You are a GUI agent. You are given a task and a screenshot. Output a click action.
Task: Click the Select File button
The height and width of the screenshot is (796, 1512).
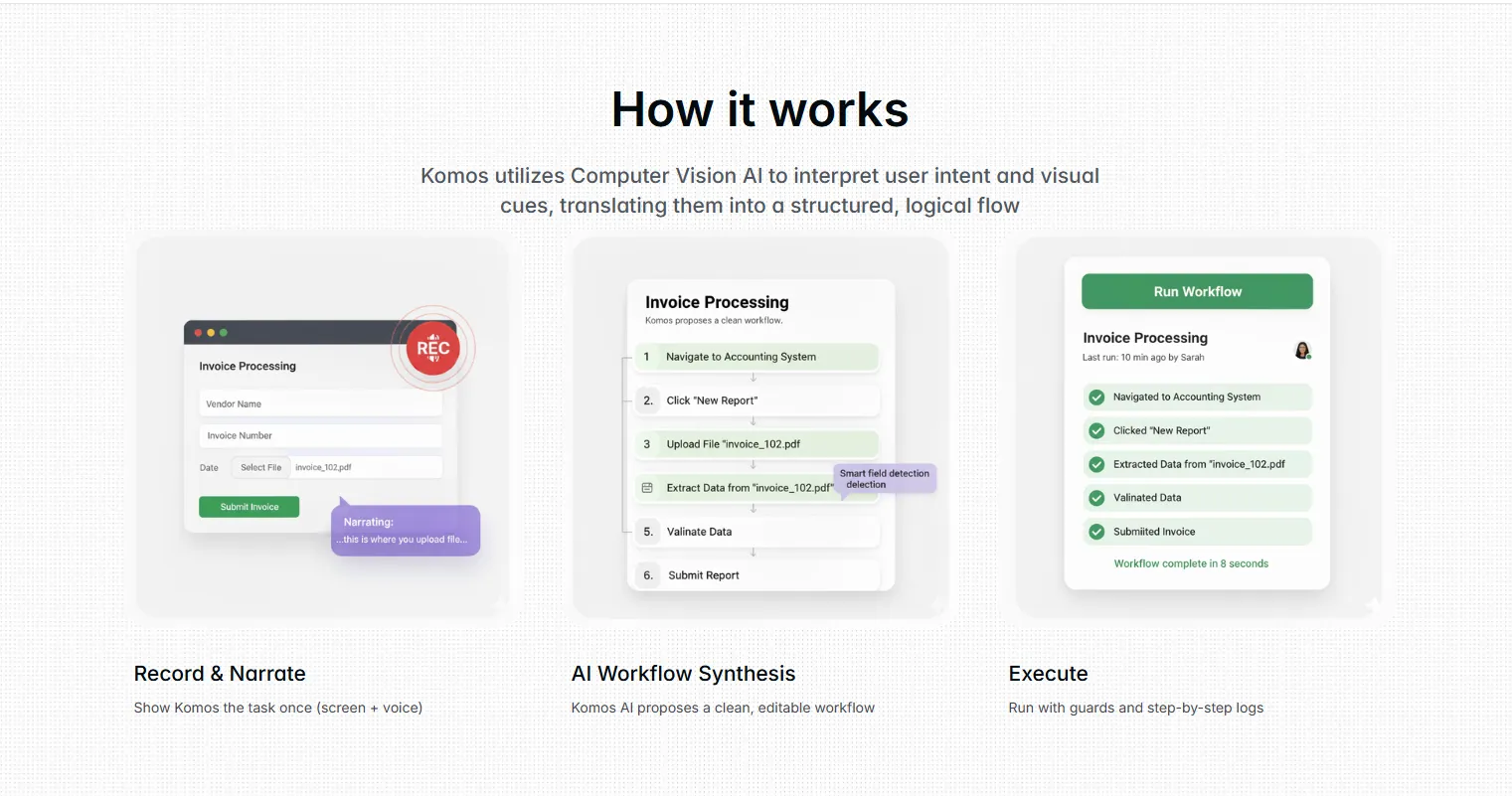(260, 468)
